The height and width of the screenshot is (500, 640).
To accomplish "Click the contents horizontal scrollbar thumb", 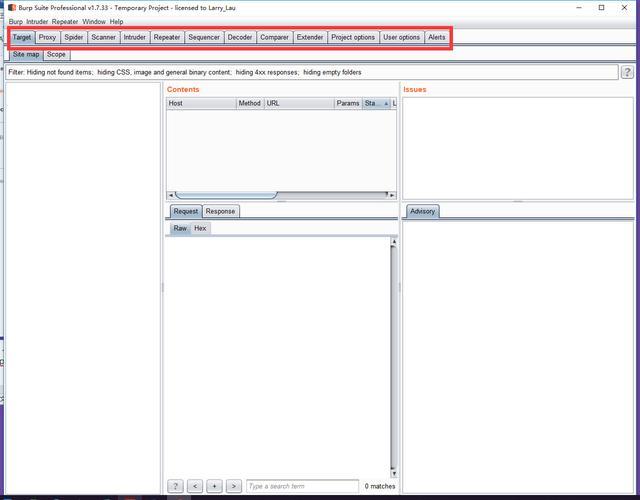I will tap(226, 195).
